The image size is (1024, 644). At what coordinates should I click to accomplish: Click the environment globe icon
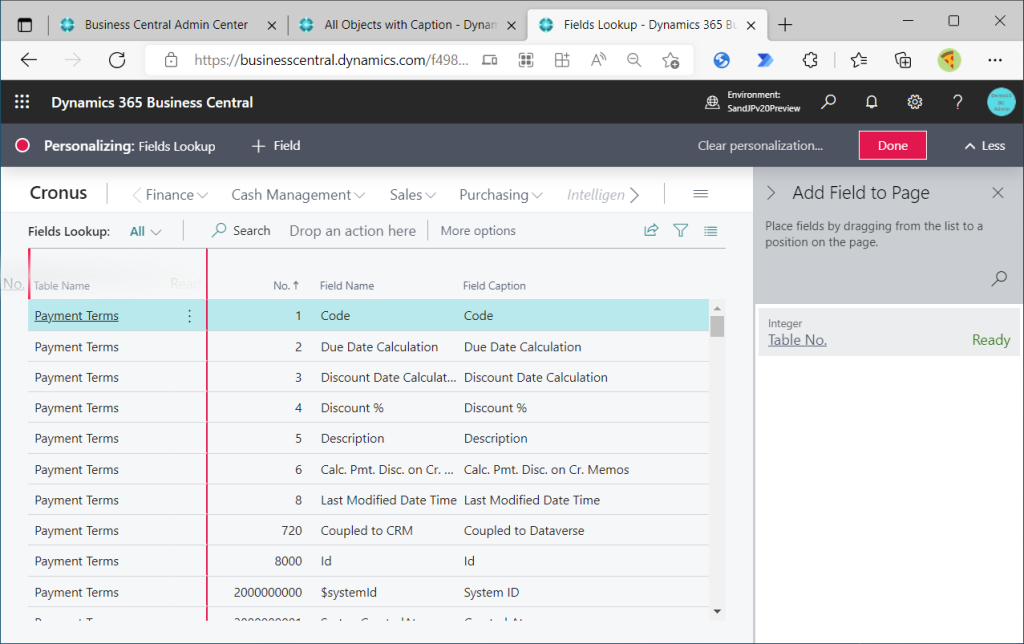coord(712,102)
